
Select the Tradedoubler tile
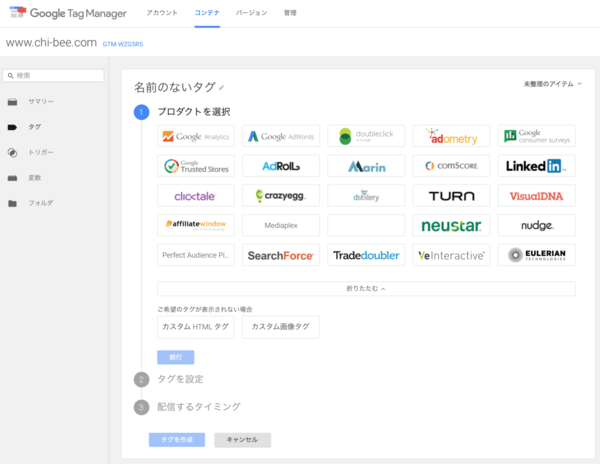pos(366,255)
